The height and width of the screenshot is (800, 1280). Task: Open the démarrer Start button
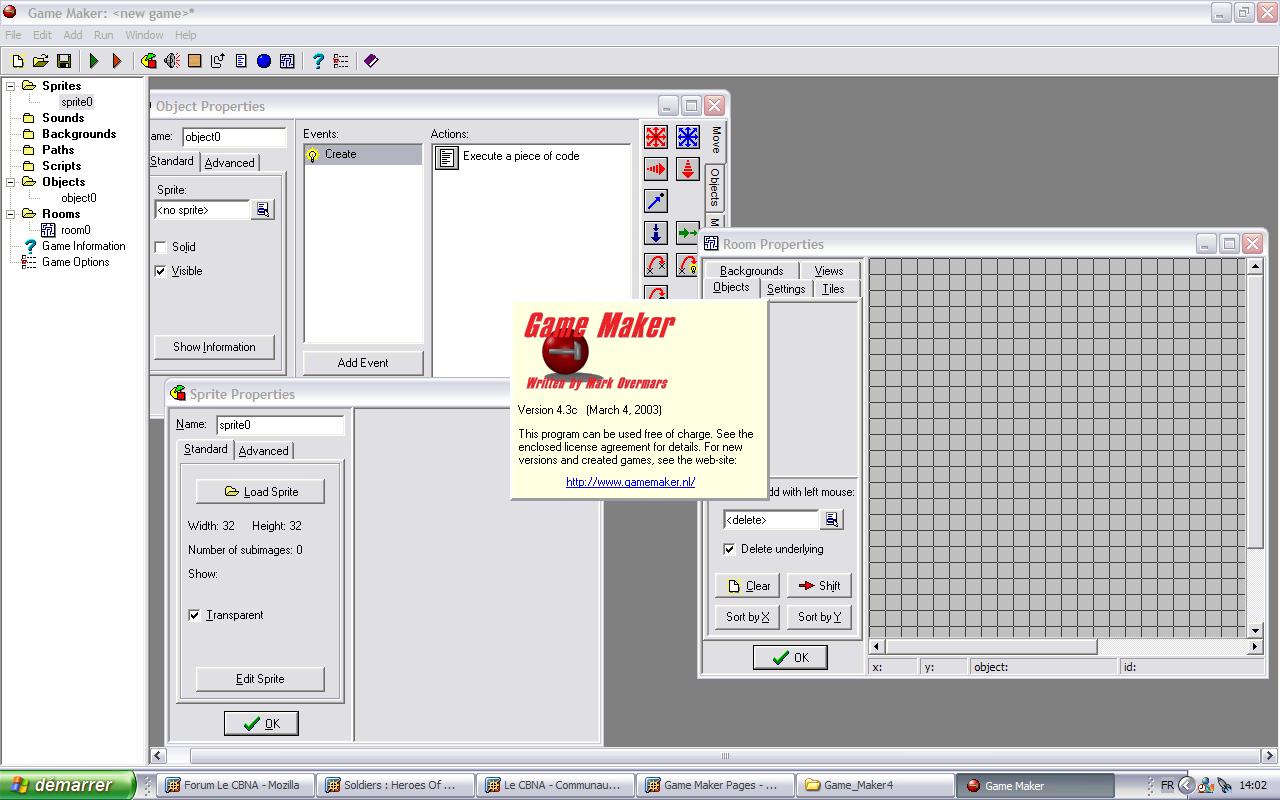67,785
